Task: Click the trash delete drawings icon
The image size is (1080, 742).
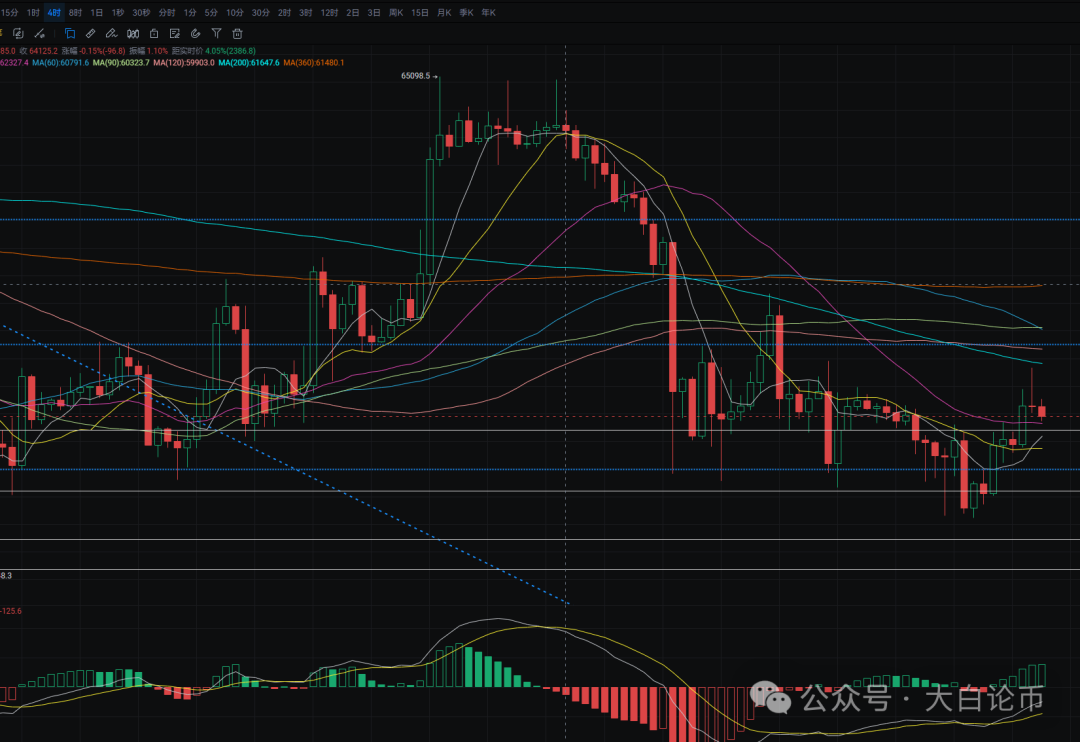Action: (x=238, y=33)
